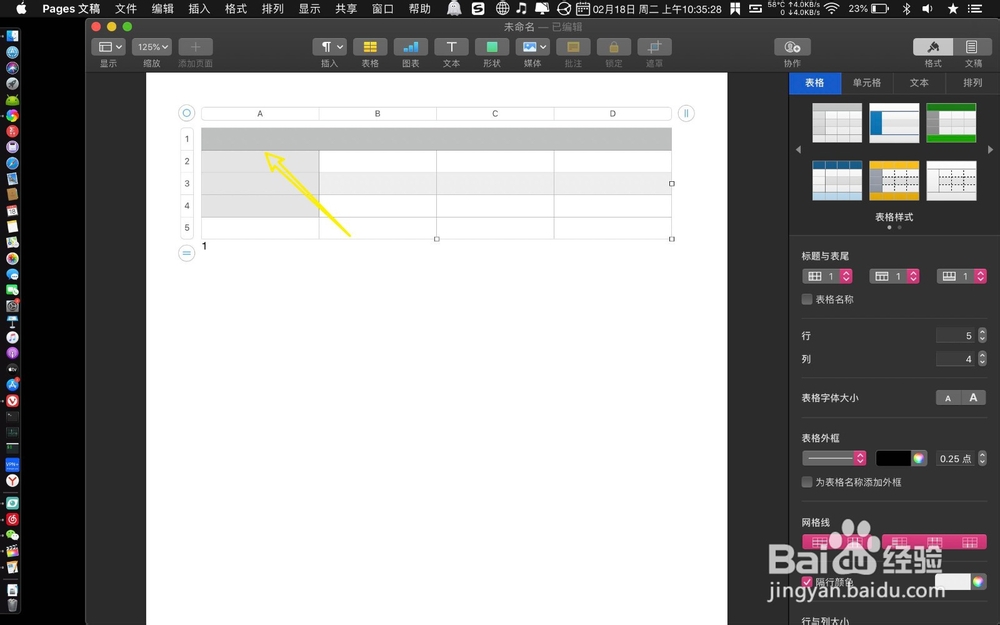Click the 行 row count stepper

[x=982, y=335]
